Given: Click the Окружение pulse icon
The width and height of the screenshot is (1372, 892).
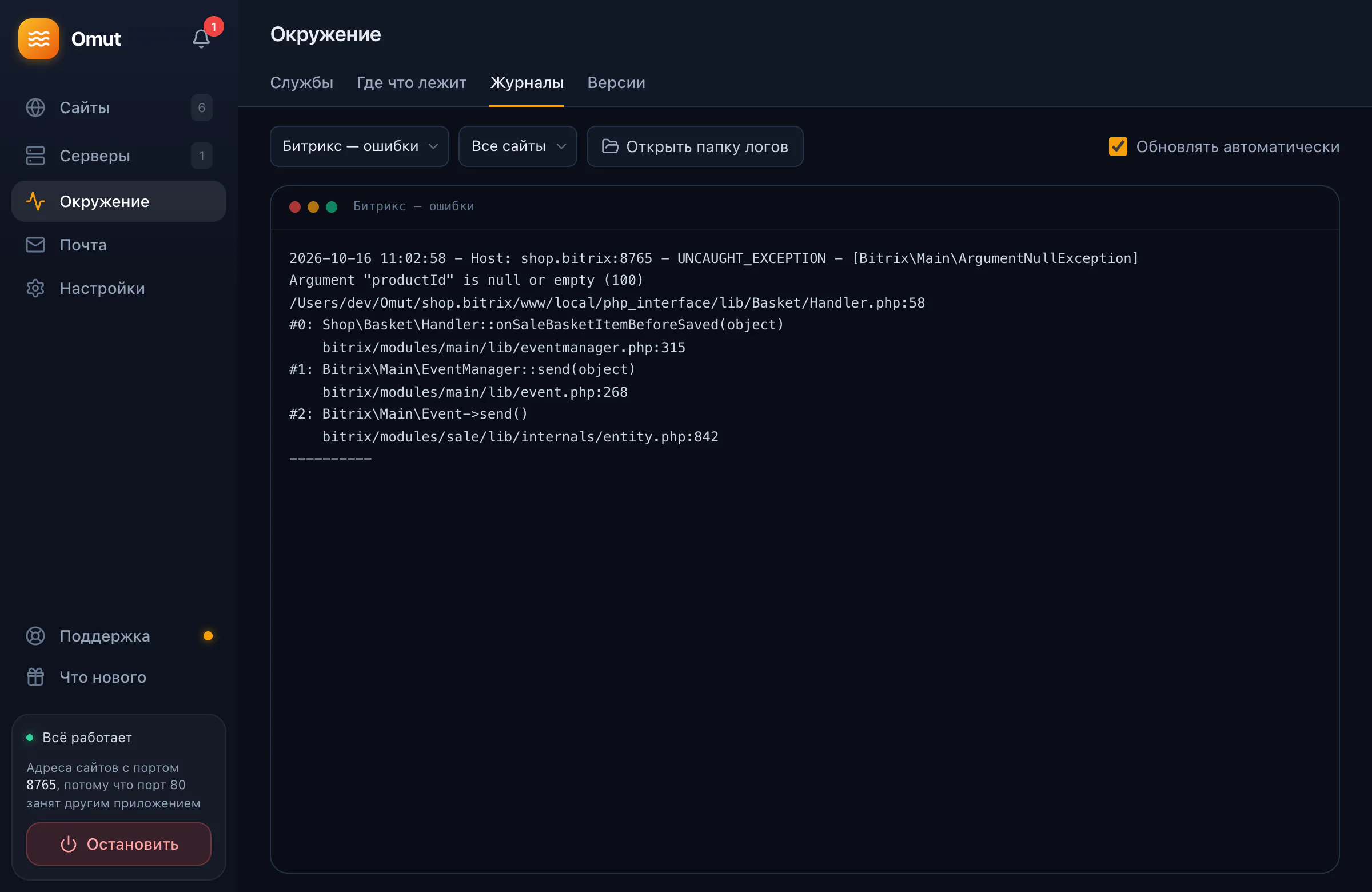Looking at the screenshot, I should 35,201.
